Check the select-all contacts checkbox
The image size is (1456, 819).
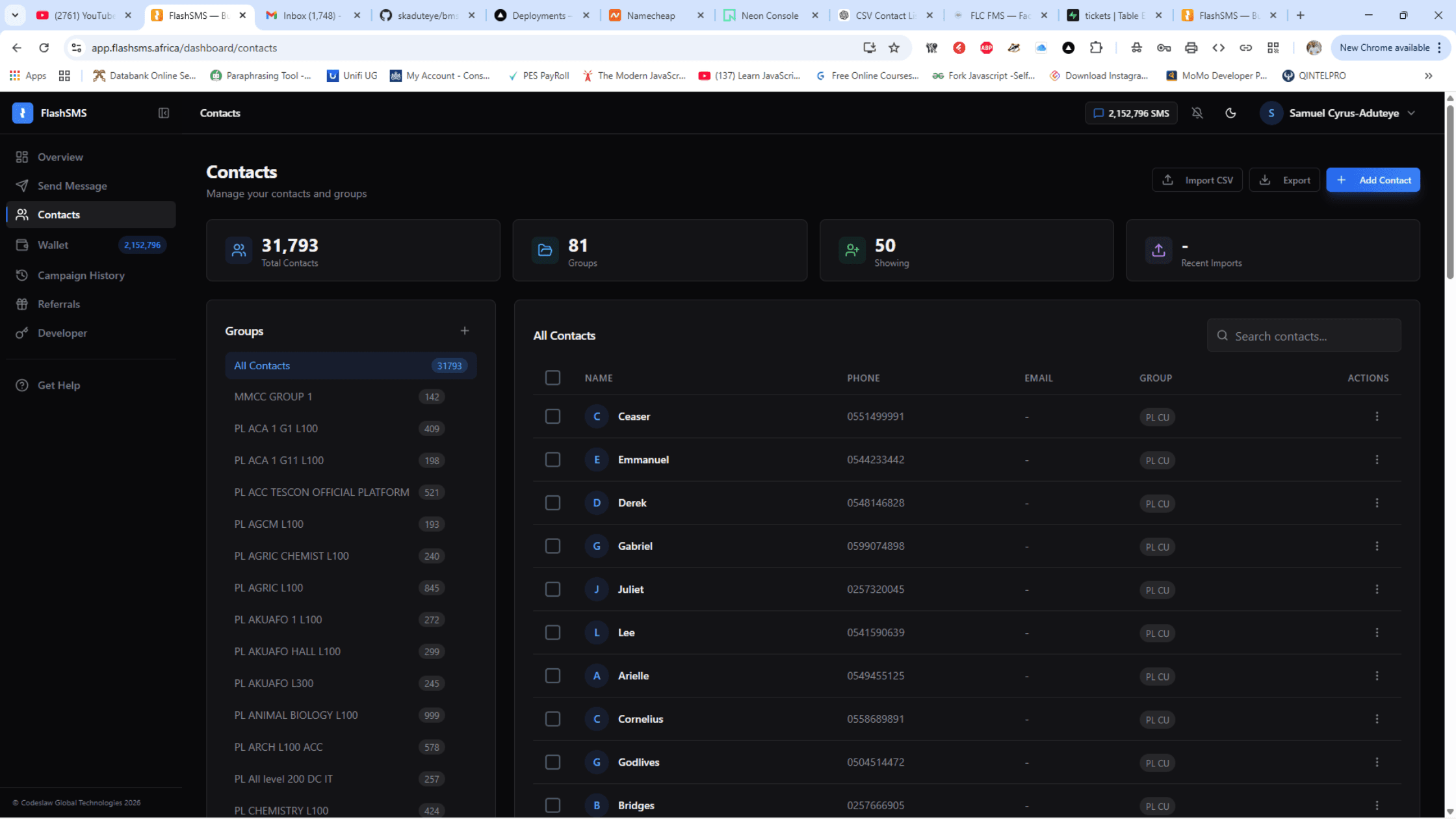552,378
